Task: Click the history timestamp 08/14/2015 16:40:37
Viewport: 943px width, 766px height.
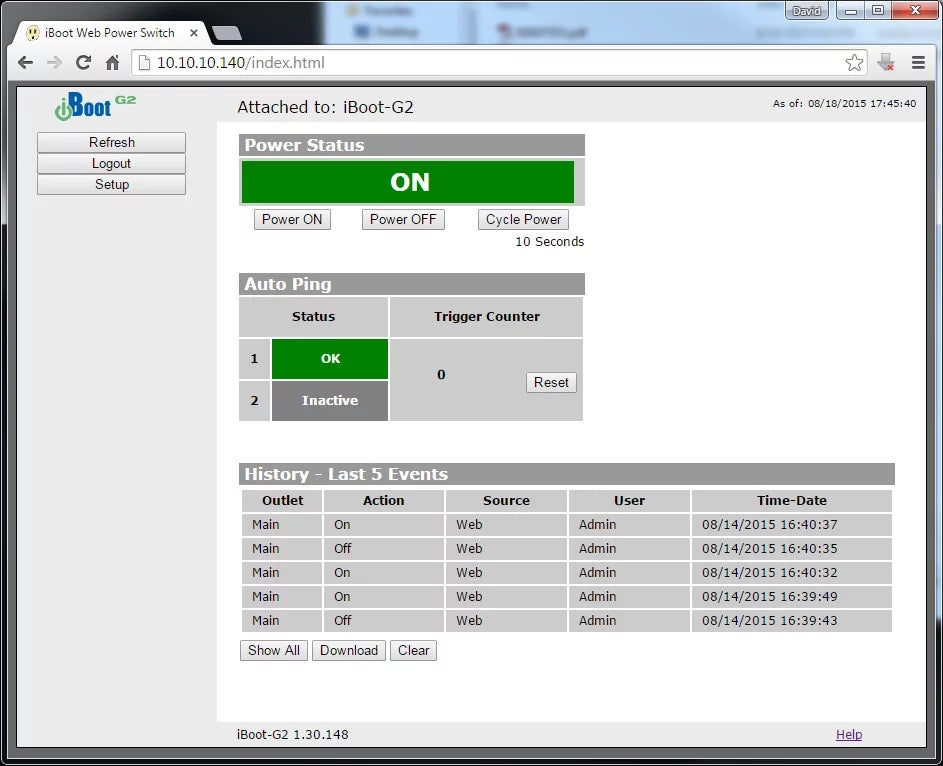Action: coord(769,525)
